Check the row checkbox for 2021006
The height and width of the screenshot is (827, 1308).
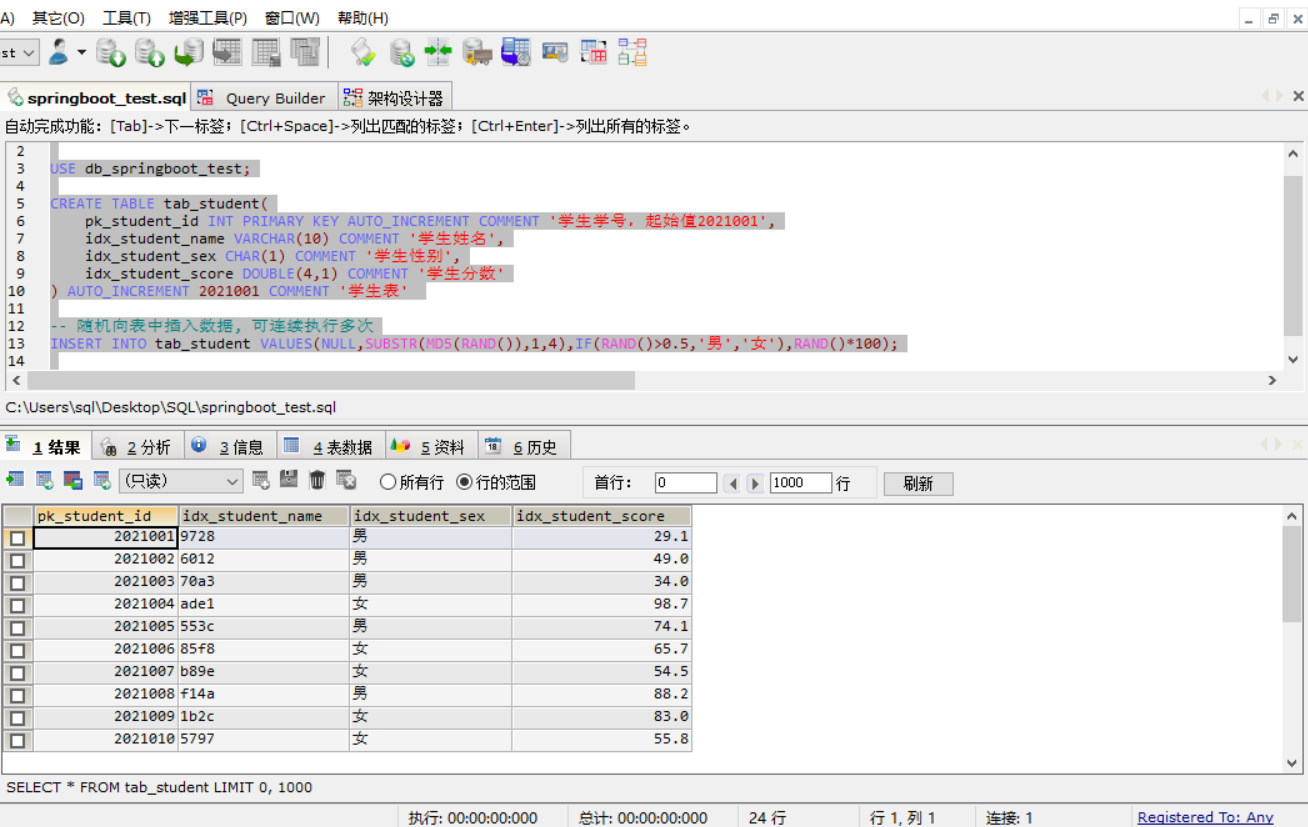[17, 650]
